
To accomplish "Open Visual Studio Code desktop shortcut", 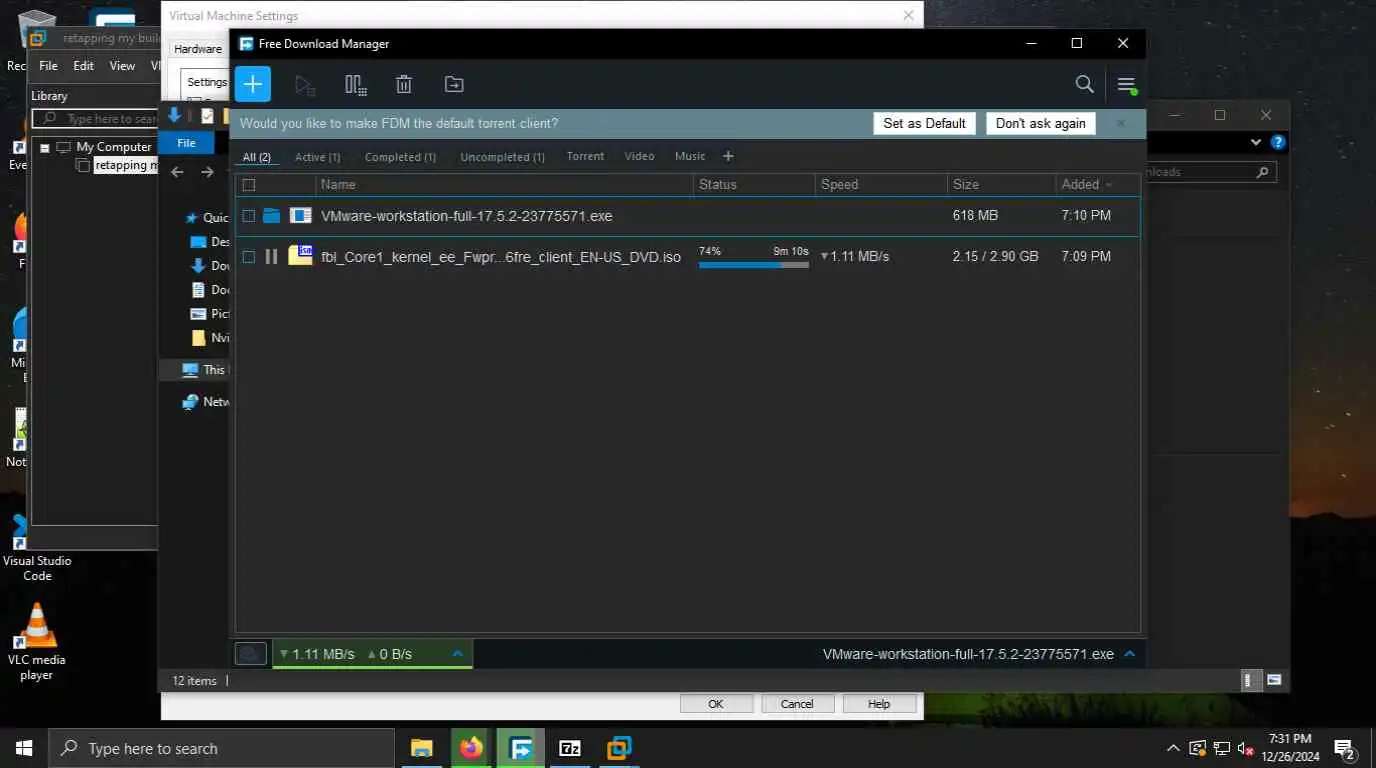I will pos(37,548).
